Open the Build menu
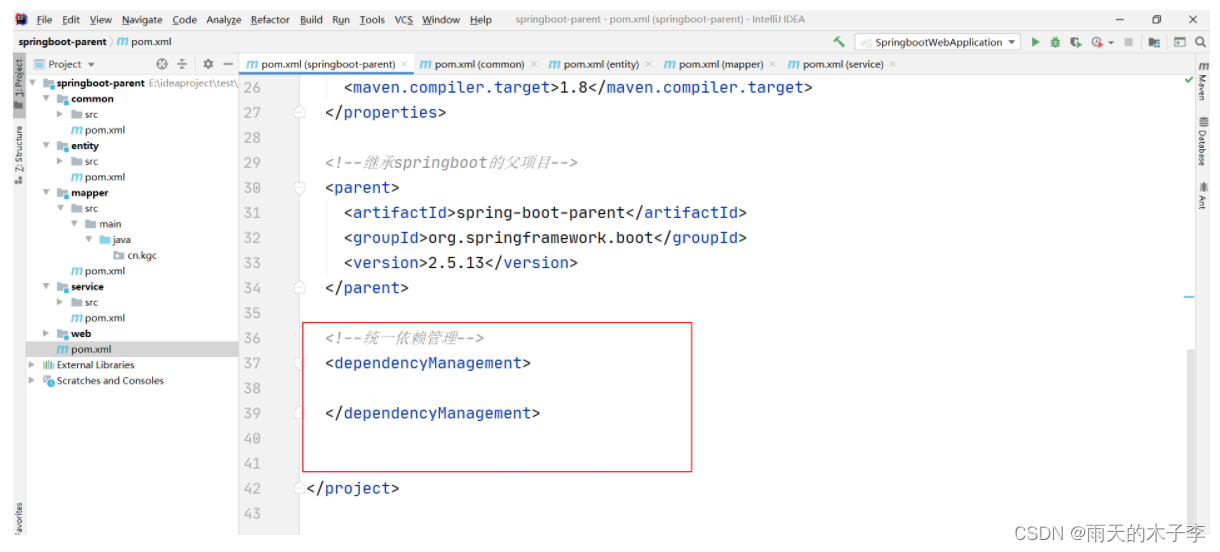Viewport: 1220px width, 552px height. click(311, 19)
